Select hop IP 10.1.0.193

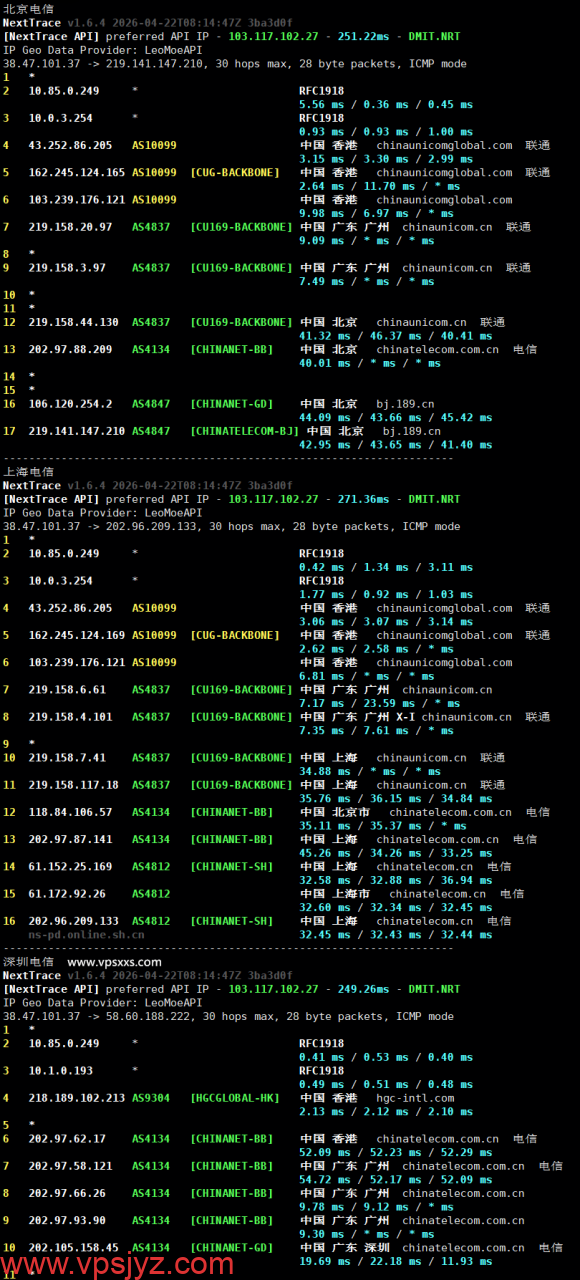(61, 1070)
